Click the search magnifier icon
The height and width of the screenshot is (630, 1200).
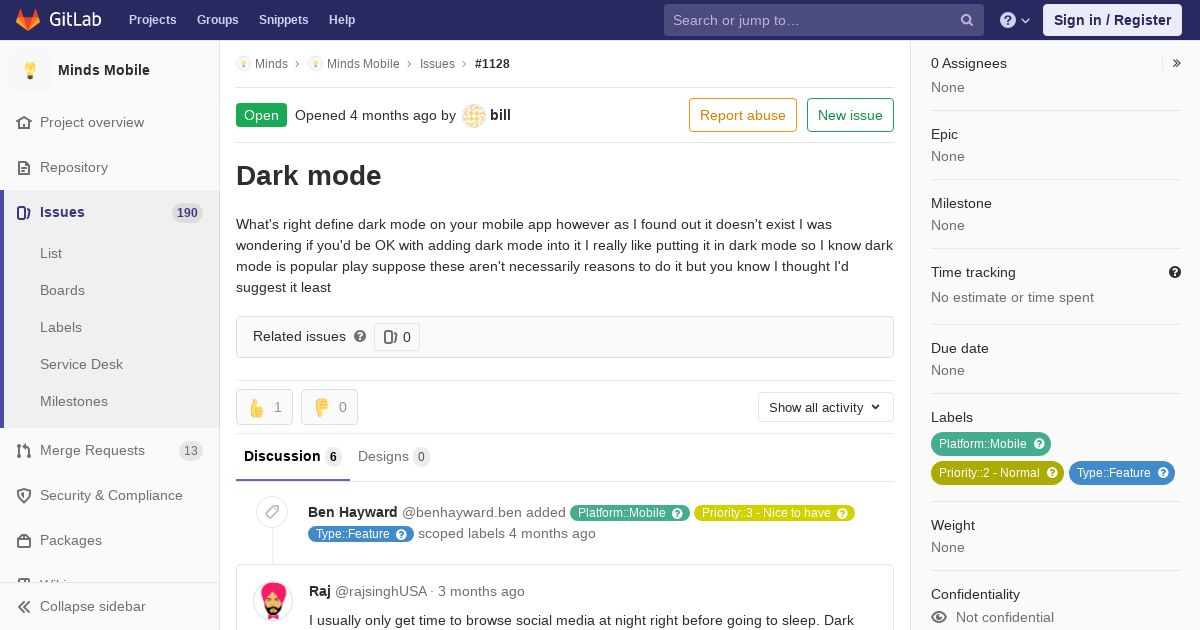coord(967,20)
